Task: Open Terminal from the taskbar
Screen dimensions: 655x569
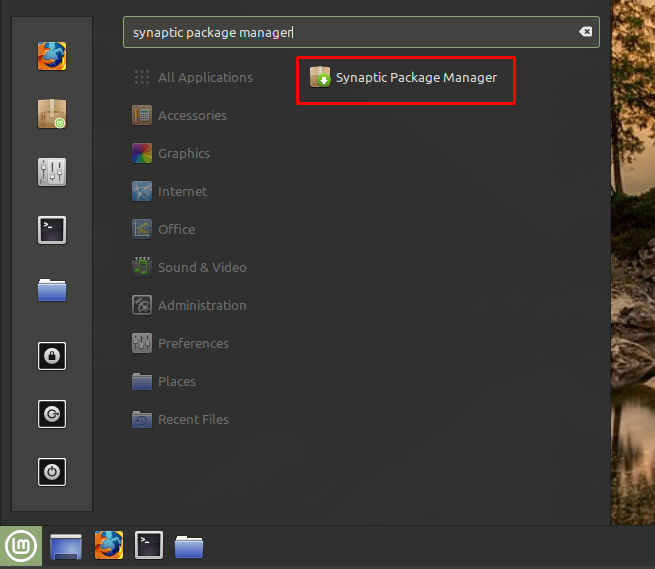Action: click(x=149, y=545)
